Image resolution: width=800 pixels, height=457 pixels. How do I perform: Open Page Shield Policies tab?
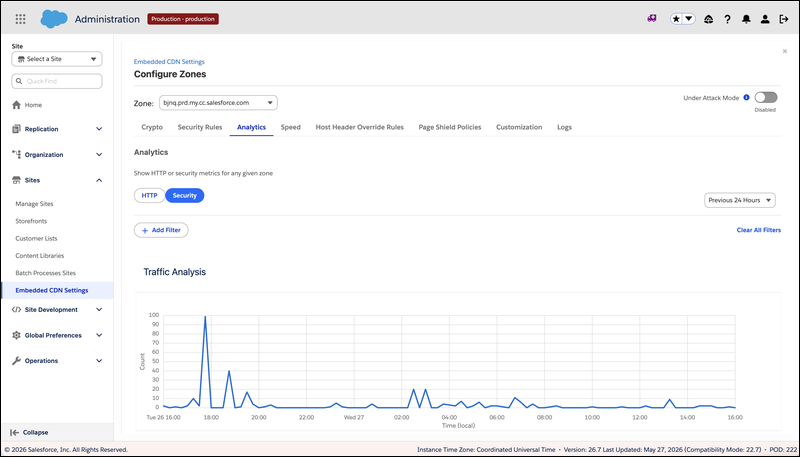[x=450, y=127]
